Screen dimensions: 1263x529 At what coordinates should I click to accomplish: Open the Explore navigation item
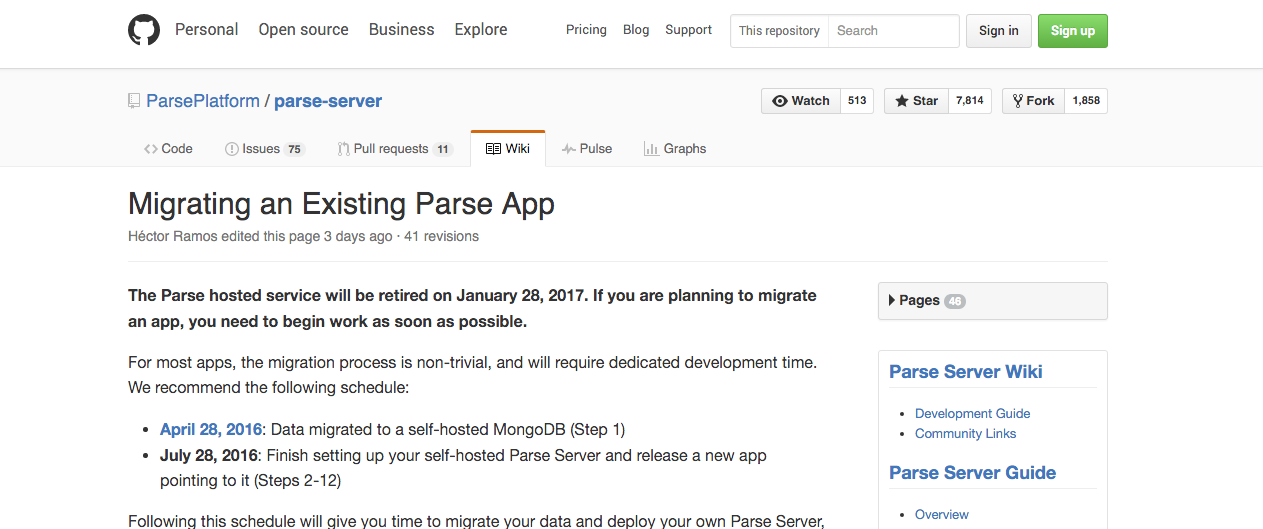(x=481, y=30)
